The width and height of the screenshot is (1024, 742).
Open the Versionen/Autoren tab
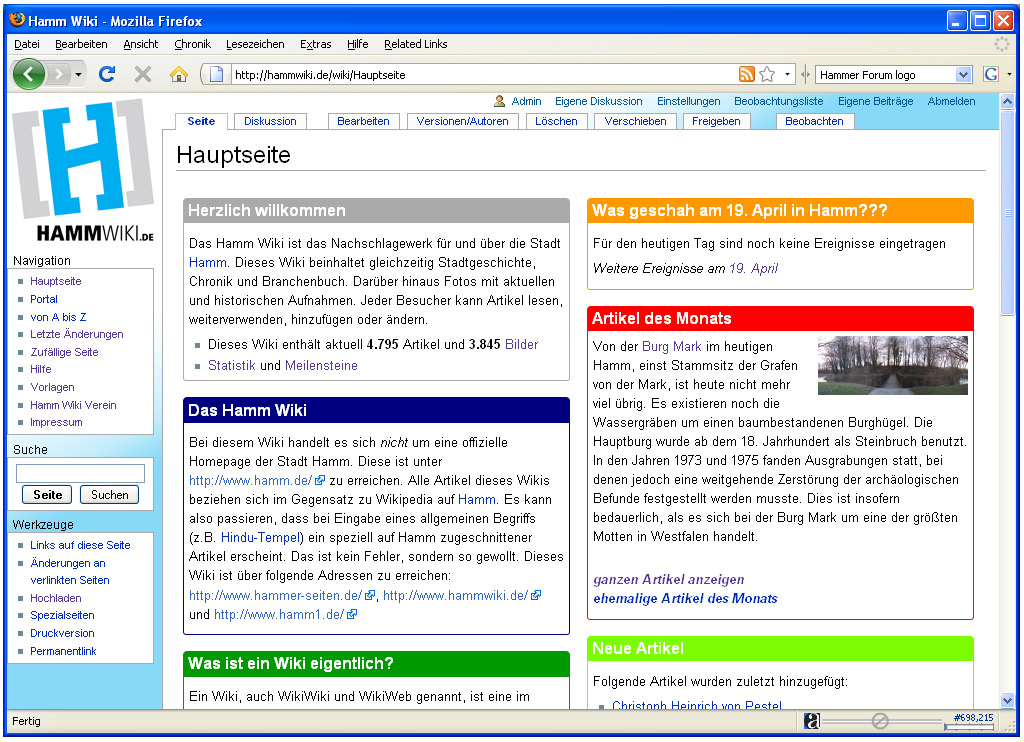pos(462,121)
